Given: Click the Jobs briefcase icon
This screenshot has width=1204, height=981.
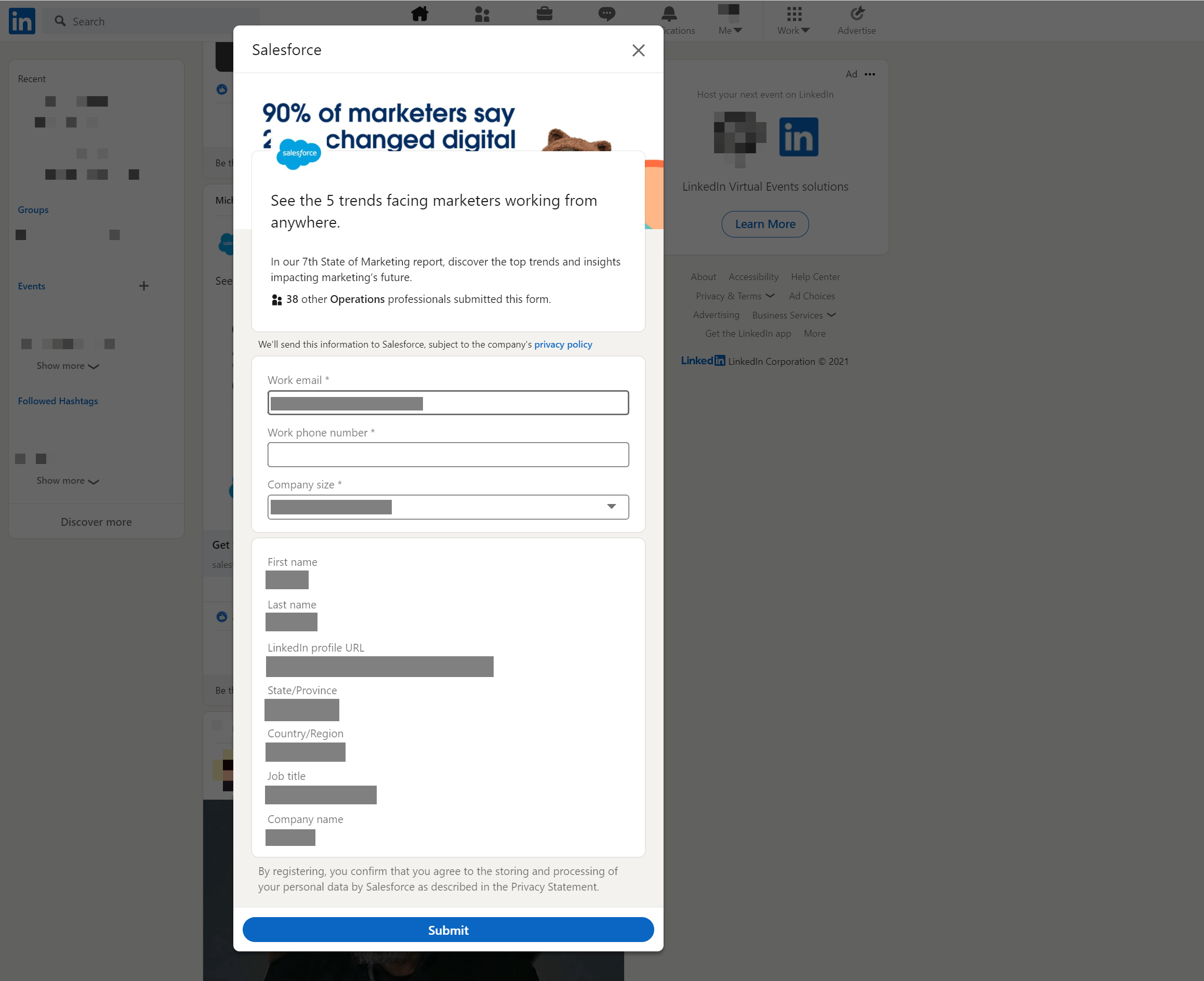Looking at the screenshot, I should pyautogui.click(x=544, y=14).
